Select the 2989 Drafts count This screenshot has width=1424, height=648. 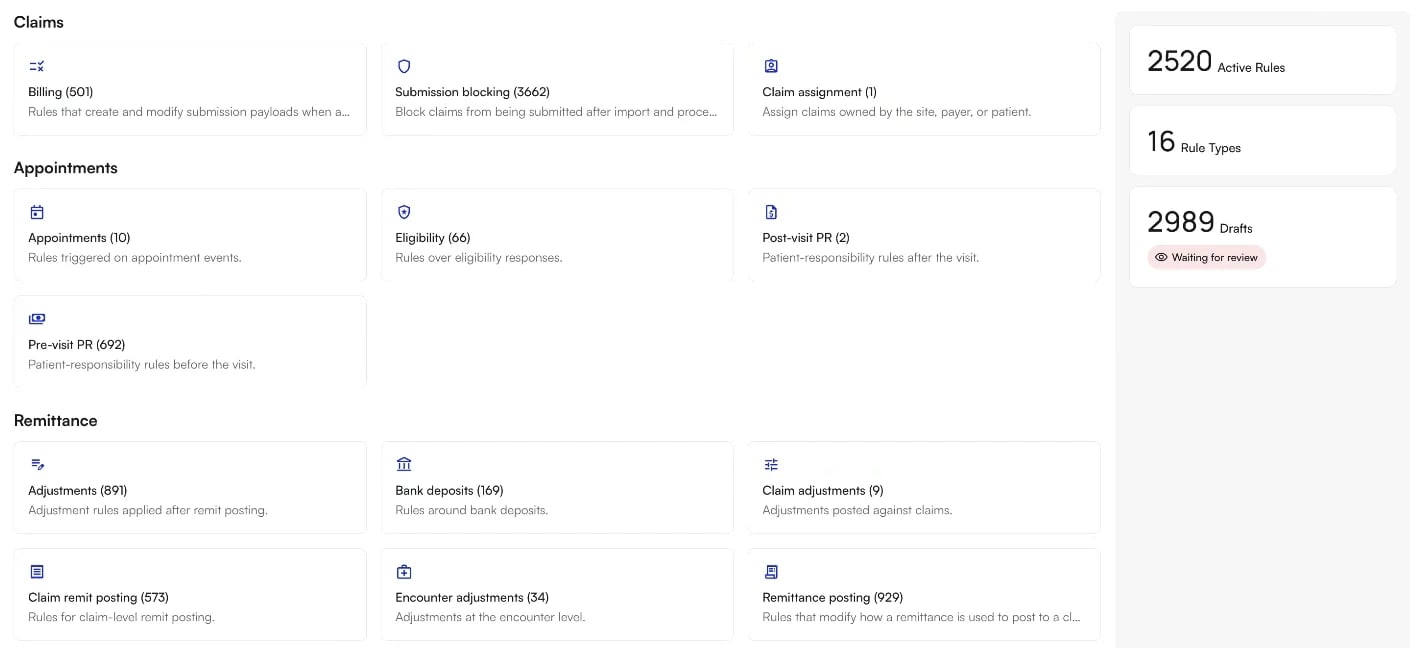1181,222
